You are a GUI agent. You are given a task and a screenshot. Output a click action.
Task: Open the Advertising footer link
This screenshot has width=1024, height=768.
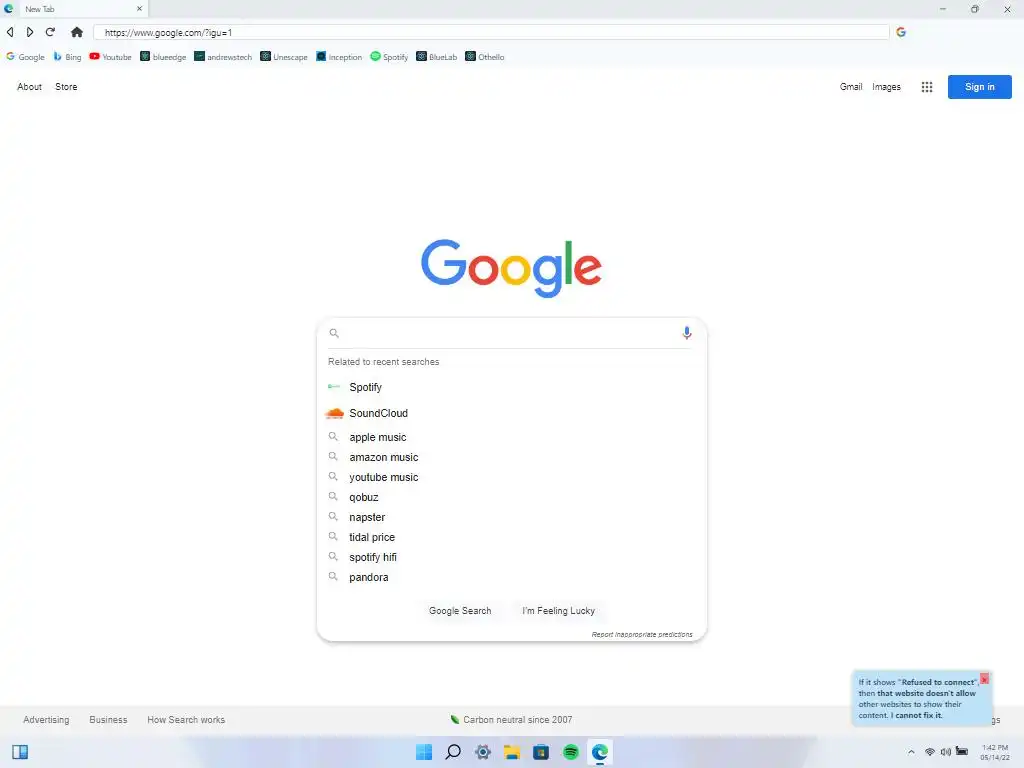pyautogui.click(x=46, y=720)
